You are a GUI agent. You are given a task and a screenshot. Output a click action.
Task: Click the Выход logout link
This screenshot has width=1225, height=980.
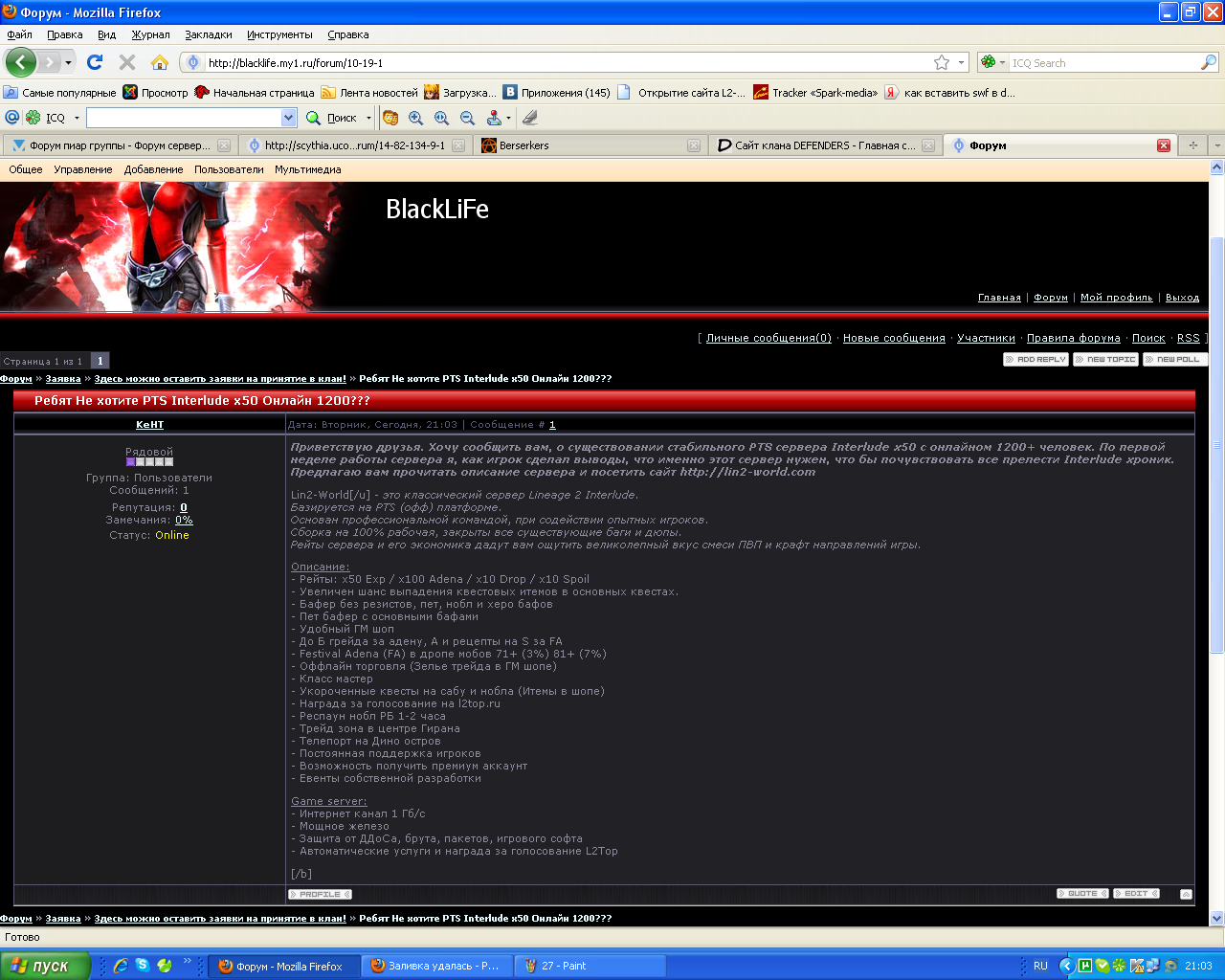pyautogui.click(x=1182, y=298)
